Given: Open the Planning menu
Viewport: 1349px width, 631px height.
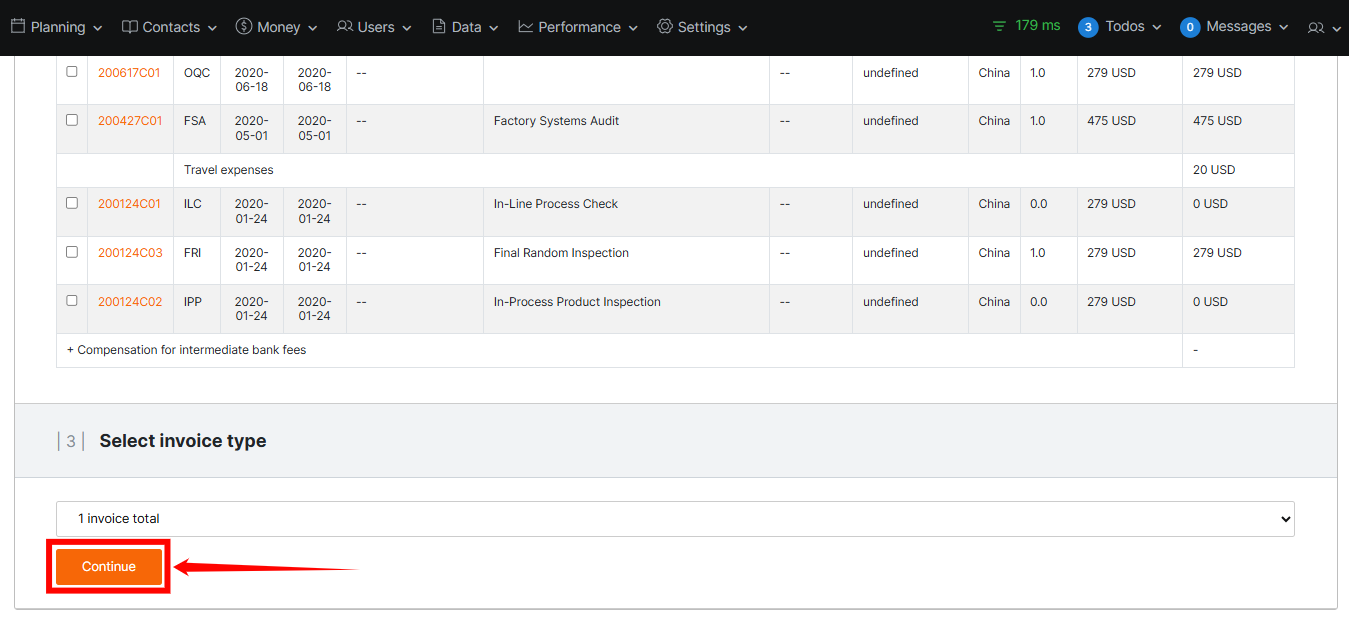Looking at the screenshot, I should 56,26.
